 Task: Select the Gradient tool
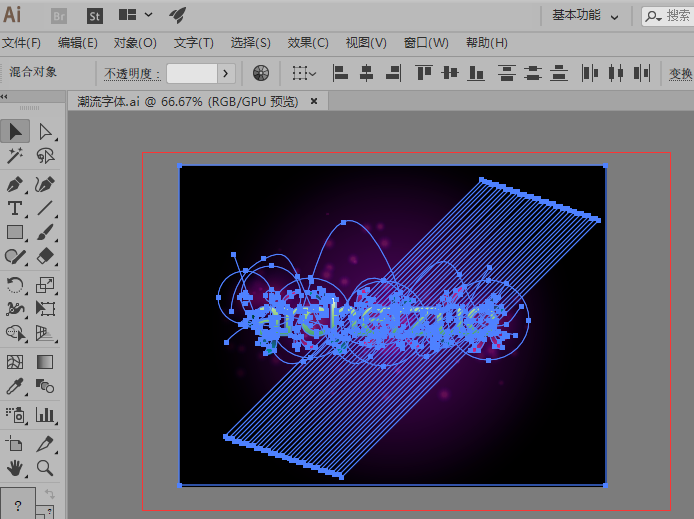(x=45, y=362)
